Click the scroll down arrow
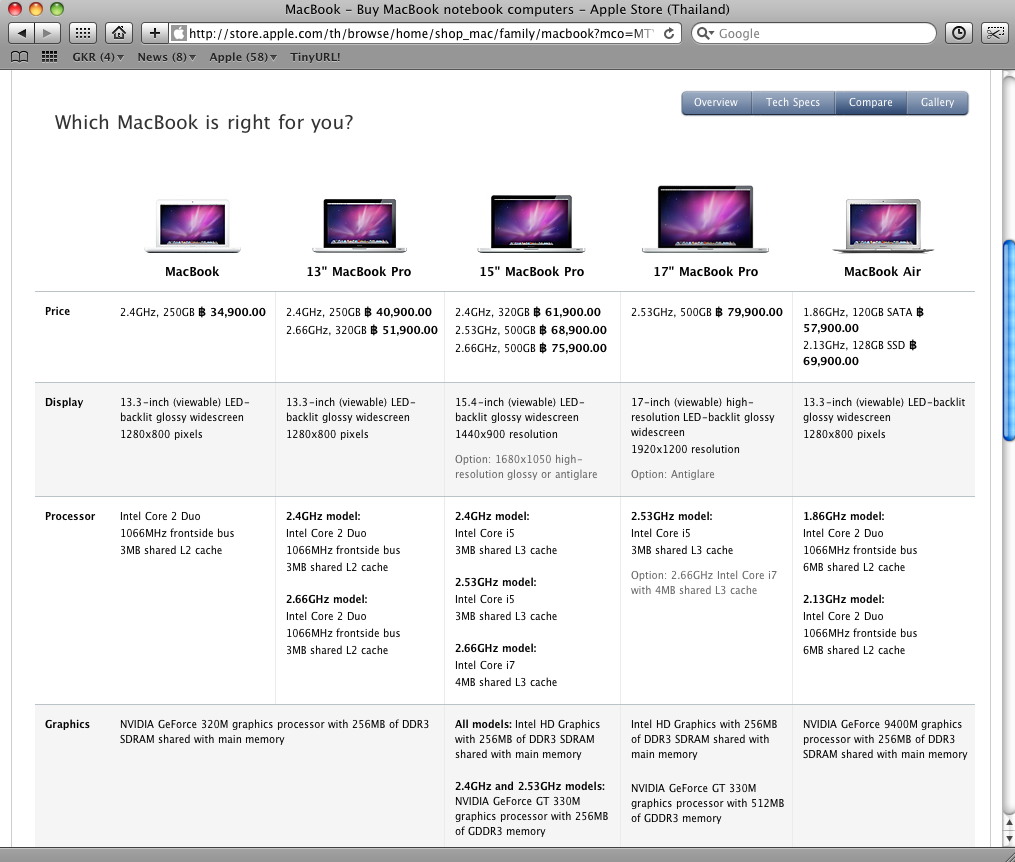Image resolution: width=1015 pixels, height=862 pixels. 1009,838
